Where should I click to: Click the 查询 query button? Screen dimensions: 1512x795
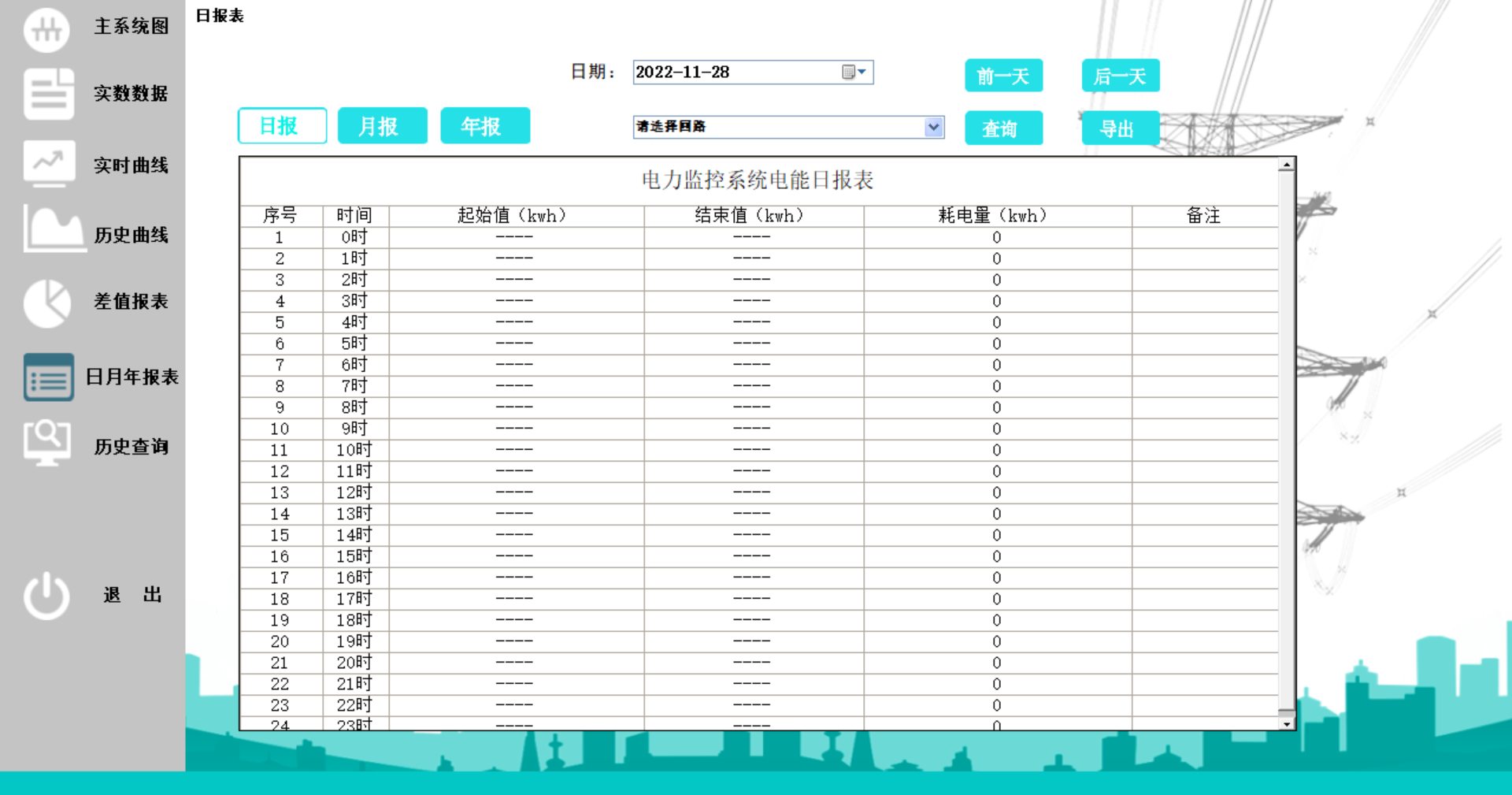(1003, 128)
